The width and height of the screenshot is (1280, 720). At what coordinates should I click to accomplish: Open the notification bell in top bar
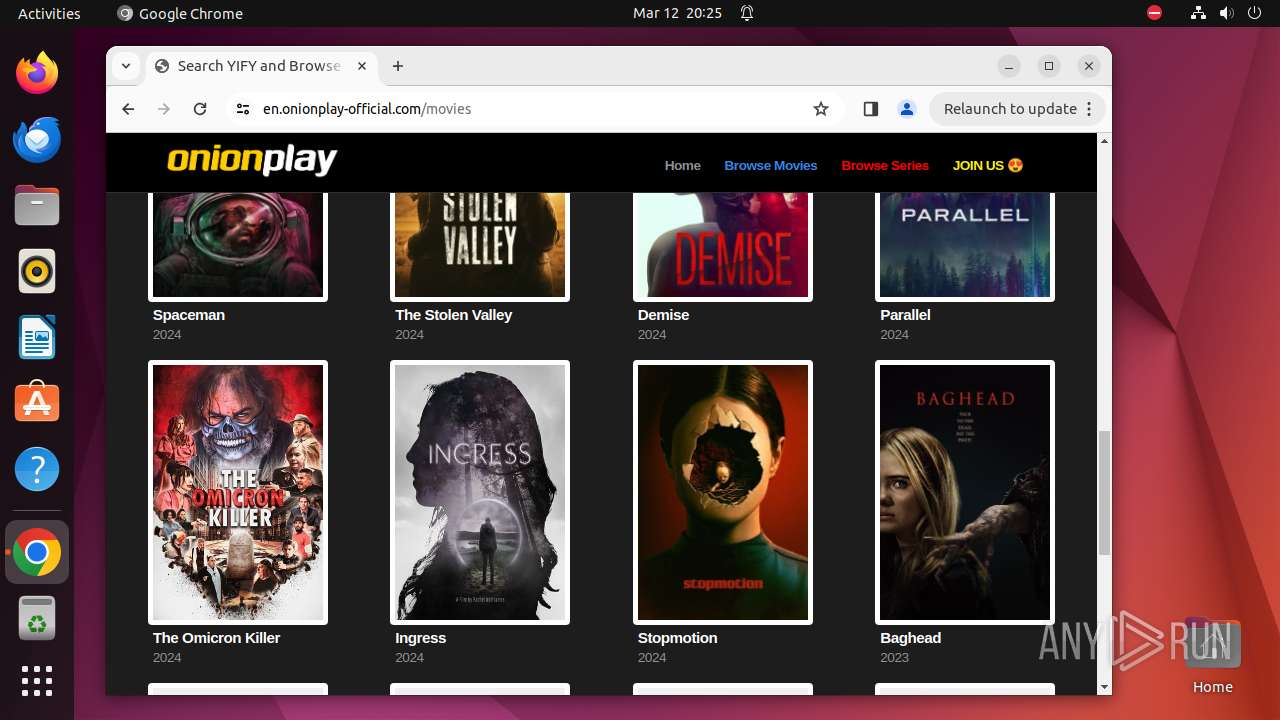[747, 13]
